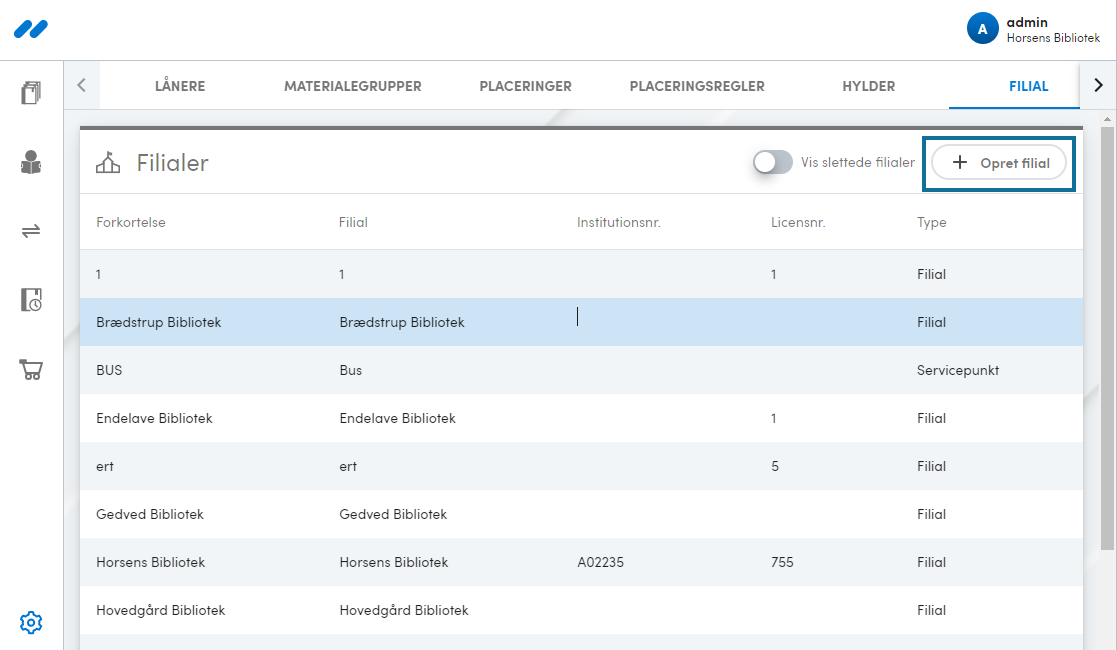Click the admin user avatar

point(982,29)
